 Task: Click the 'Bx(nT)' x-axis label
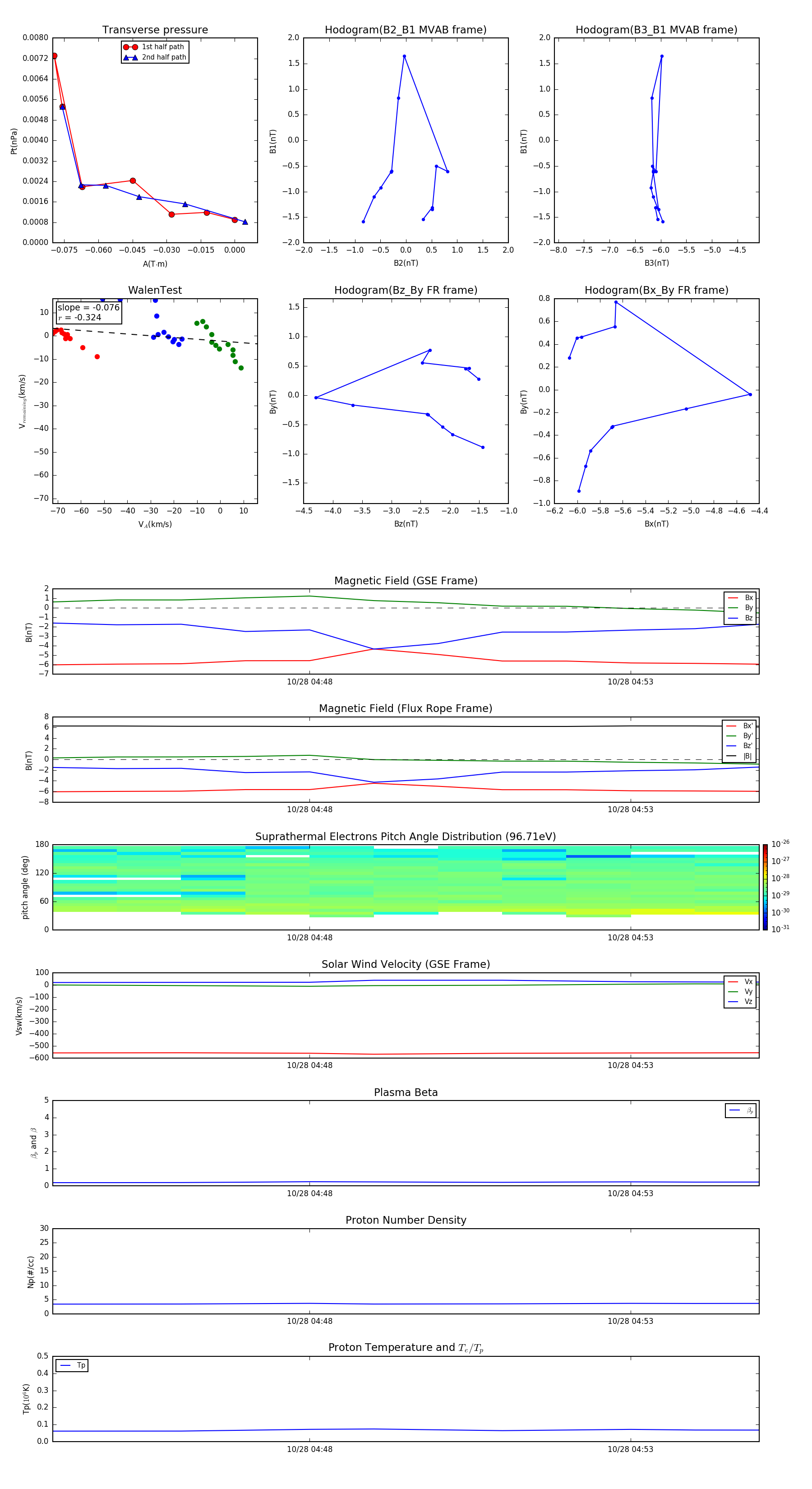(x=656, y=524)
